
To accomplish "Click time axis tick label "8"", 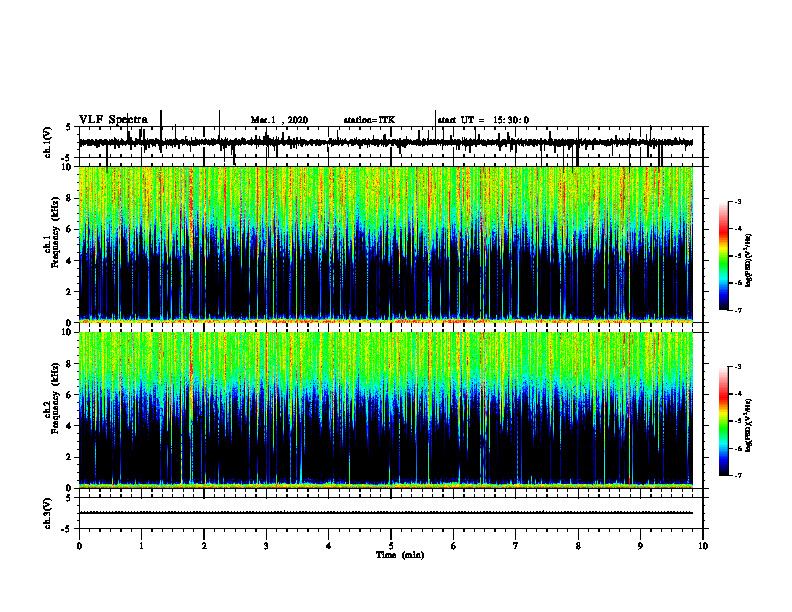I will (x=578, y=546).
